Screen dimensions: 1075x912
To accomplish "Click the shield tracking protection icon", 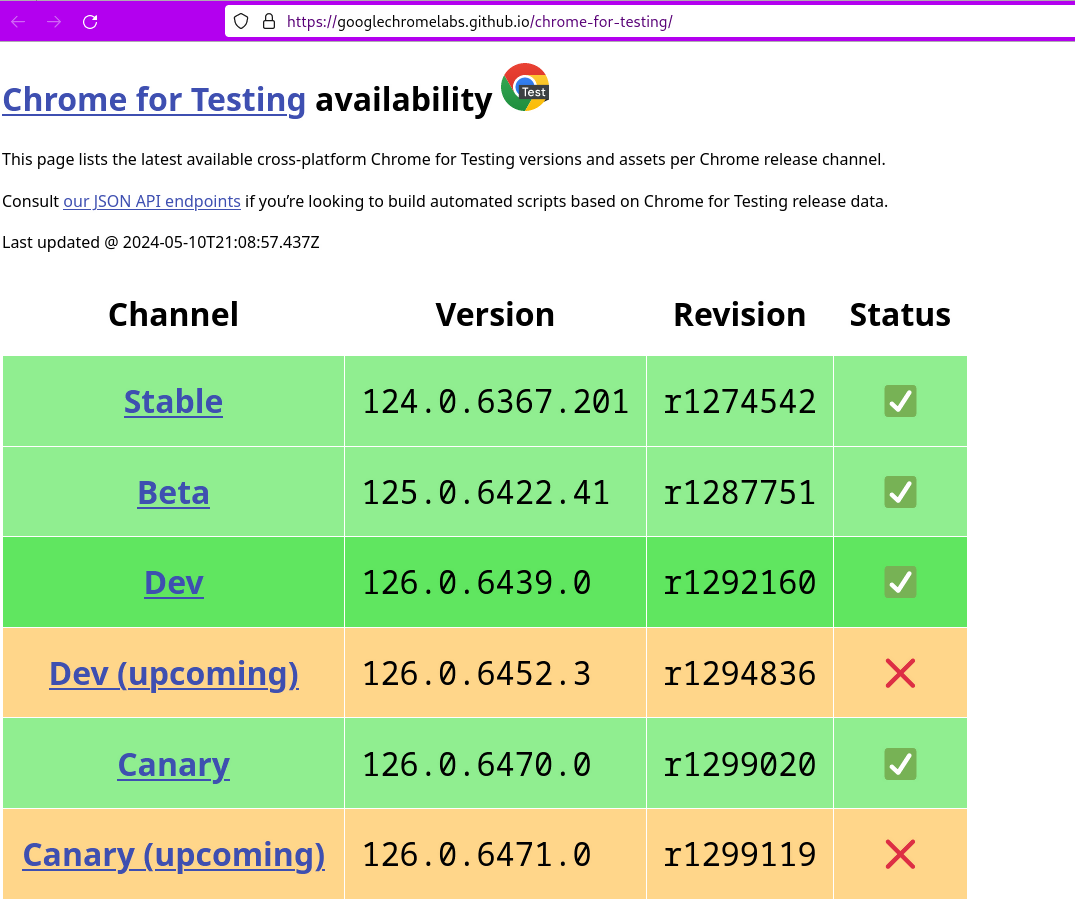I will [x=241, y=21].
